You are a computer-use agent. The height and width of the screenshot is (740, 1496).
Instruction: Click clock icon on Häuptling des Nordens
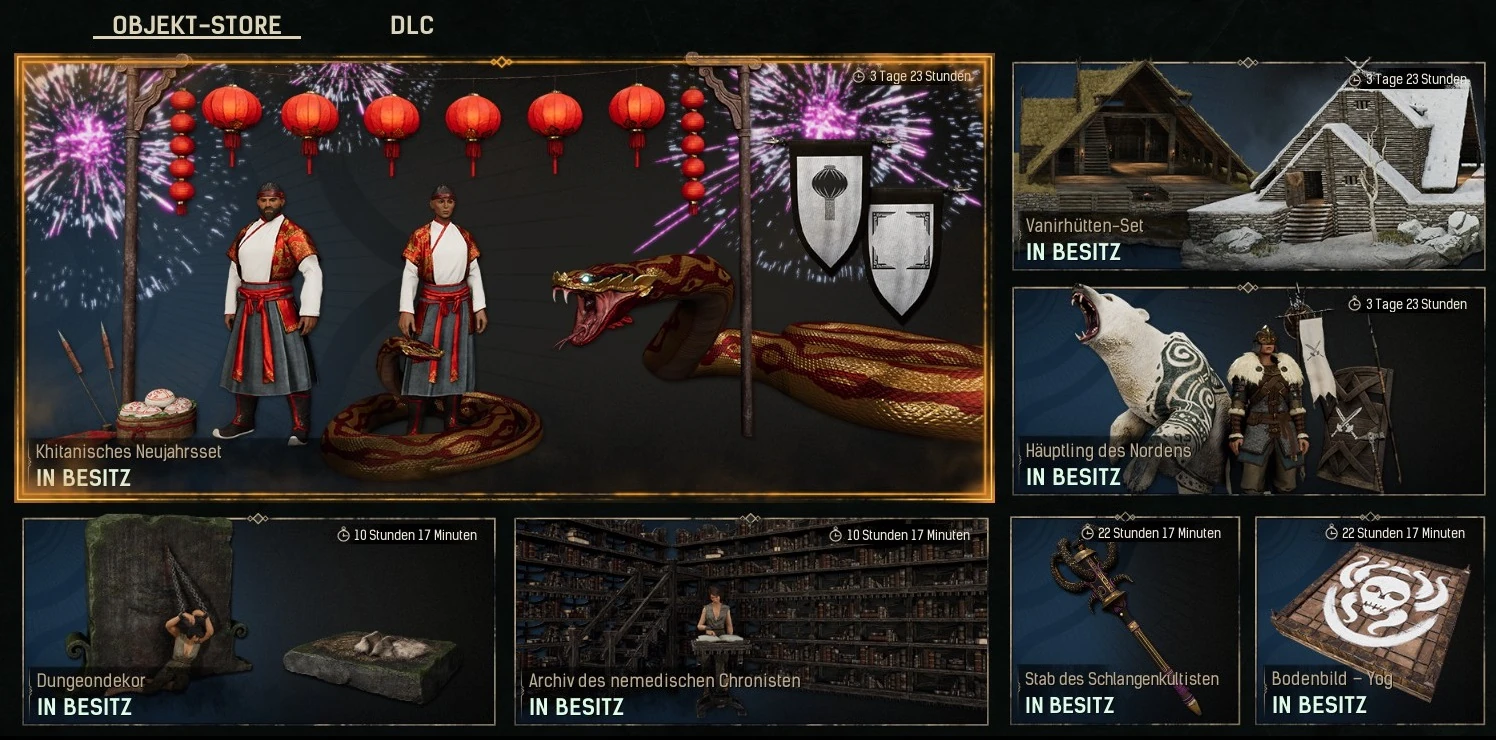pyautogui.click(x=1355, y=304)
